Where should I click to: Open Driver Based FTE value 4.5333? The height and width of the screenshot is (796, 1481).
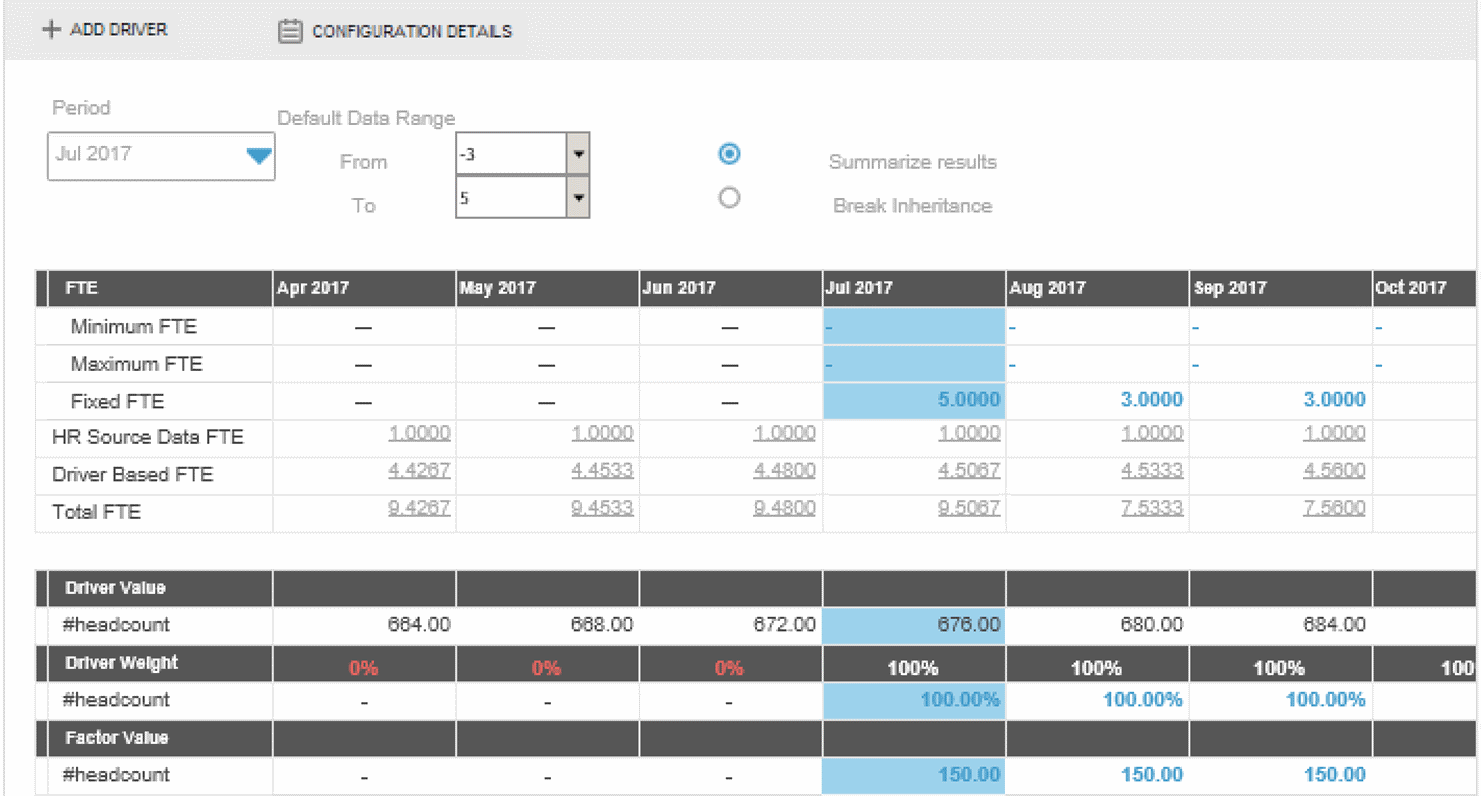1152,471
